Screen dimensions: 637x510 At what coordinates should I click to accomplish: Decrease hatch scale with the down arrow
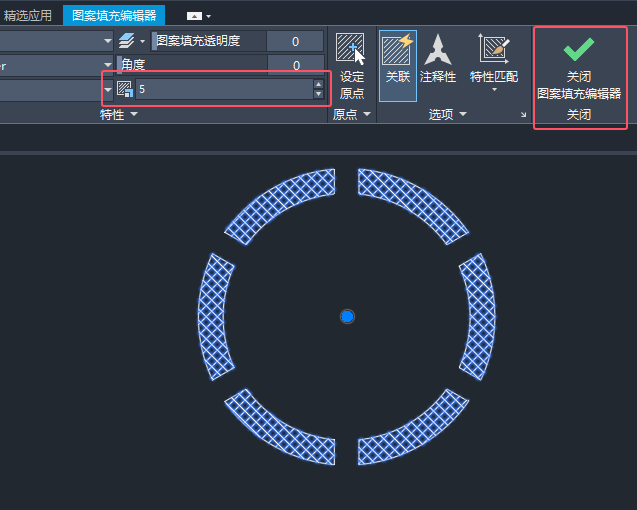click(318, 94)
